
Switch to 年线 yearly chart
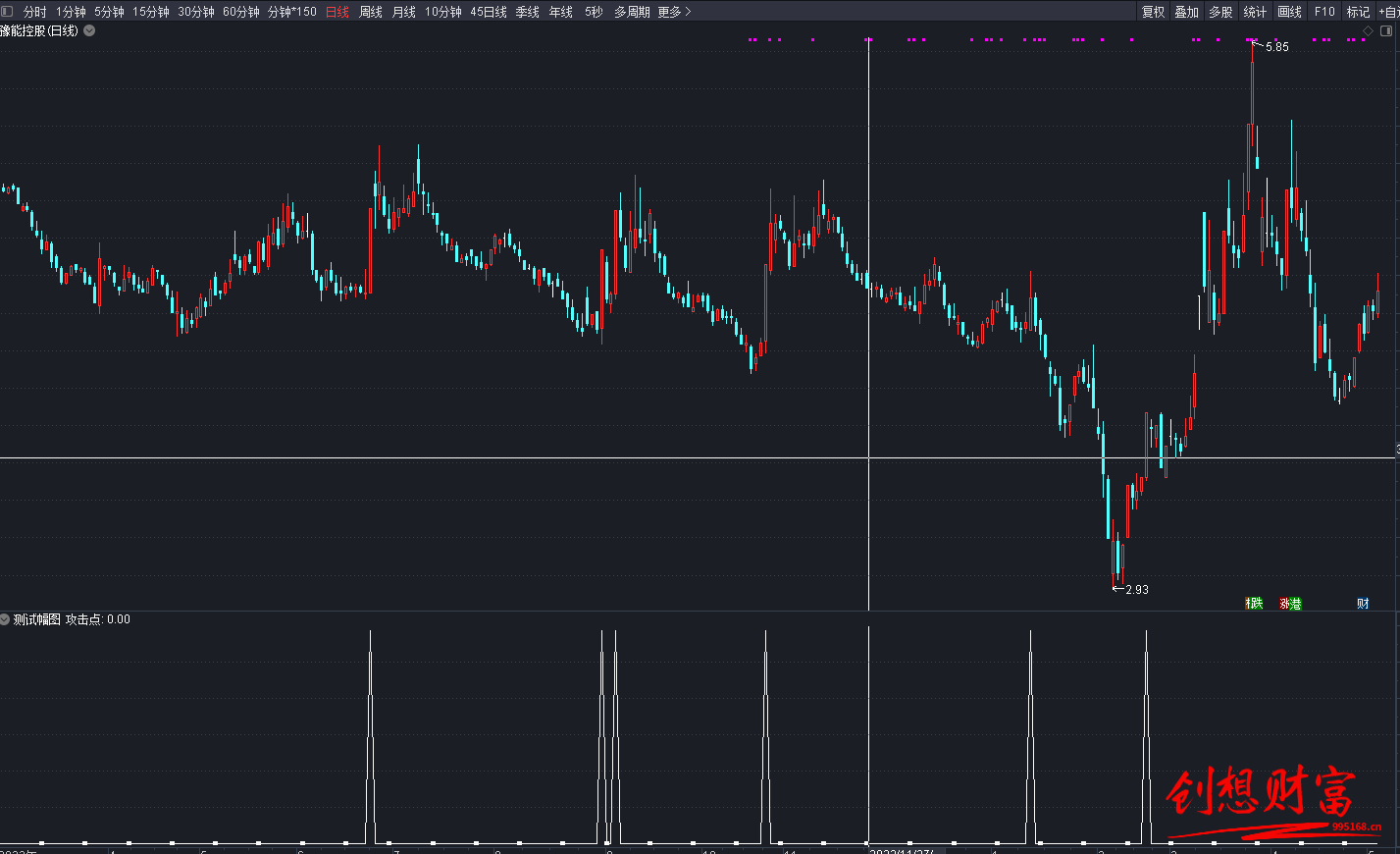[561, 12]
